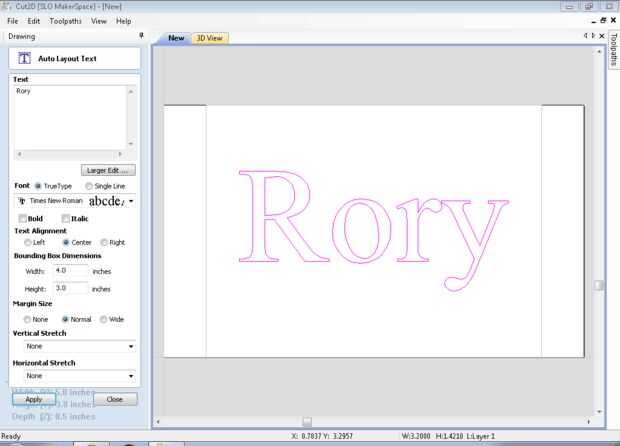Image resolution: width=620 pixels, height=446 pixels.
Task: Click the Auto Layout Text icon
Action: pyautogui.click(x=25, y=59)
